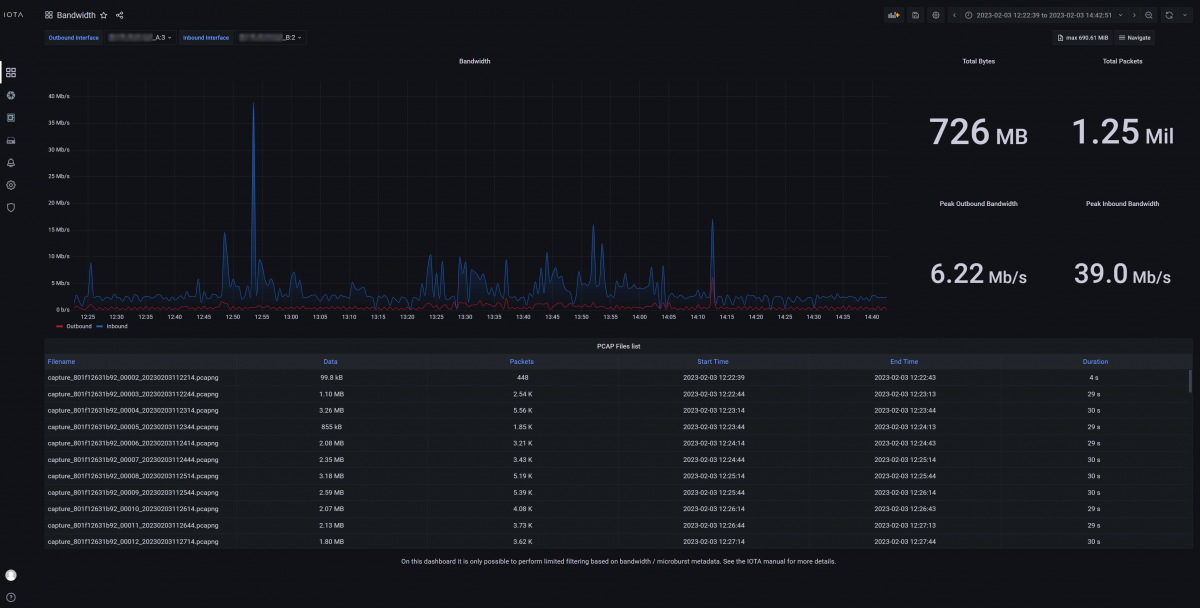
Task: Click the bell alerting icon in sidebar
Action: 11,162
